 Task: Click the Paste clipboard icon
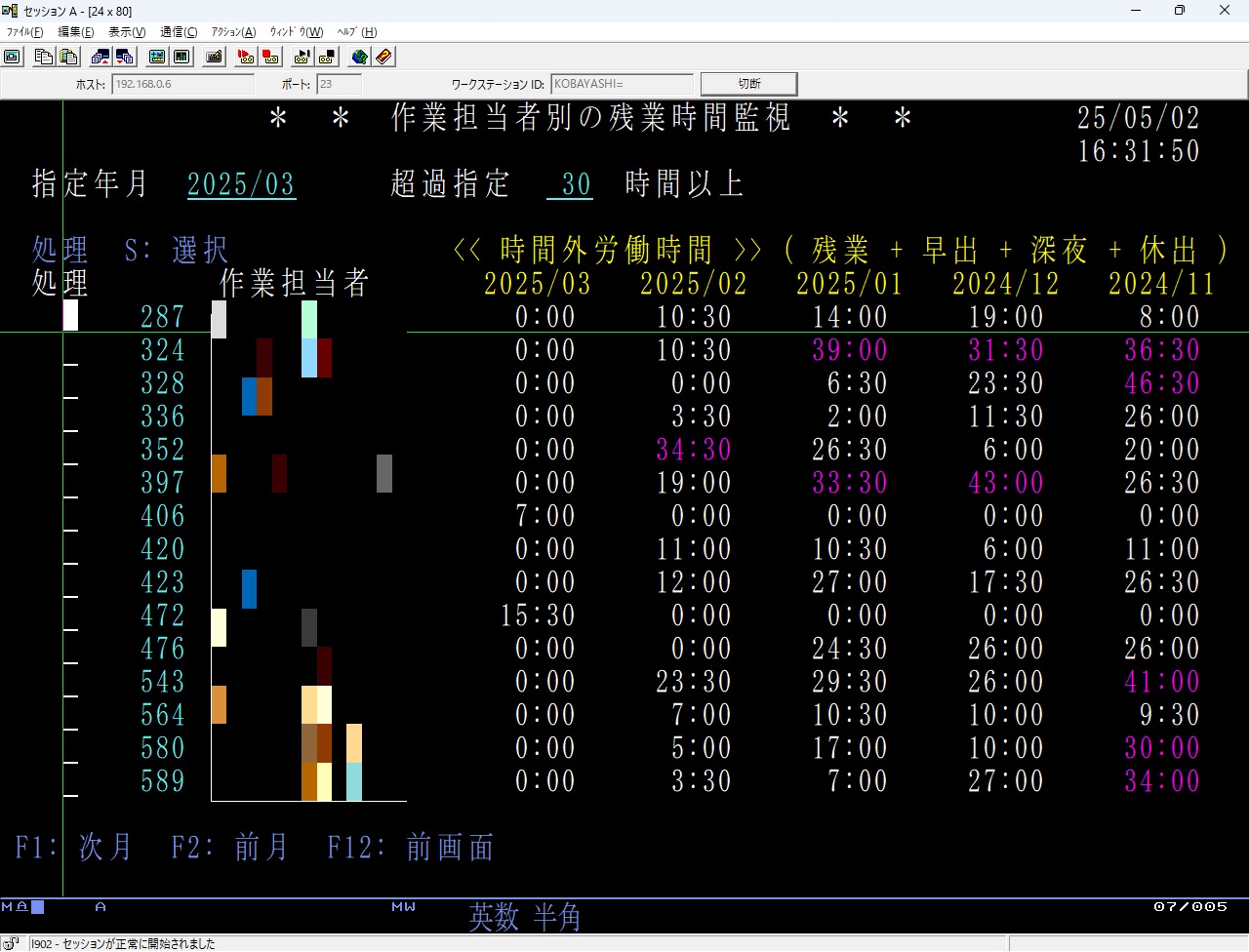[68, 57]
